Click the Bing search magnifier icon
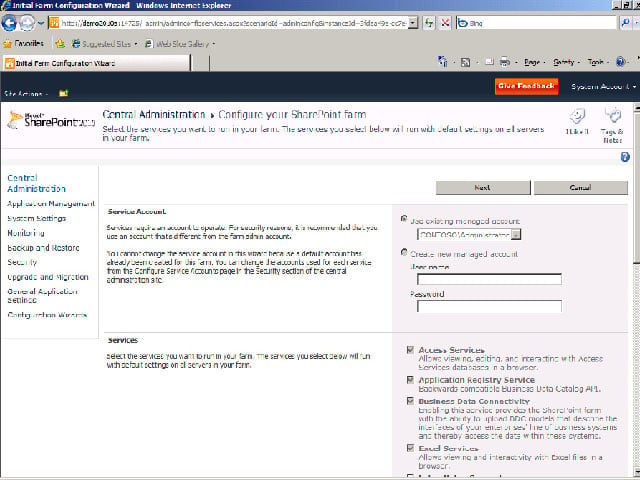 625,23
